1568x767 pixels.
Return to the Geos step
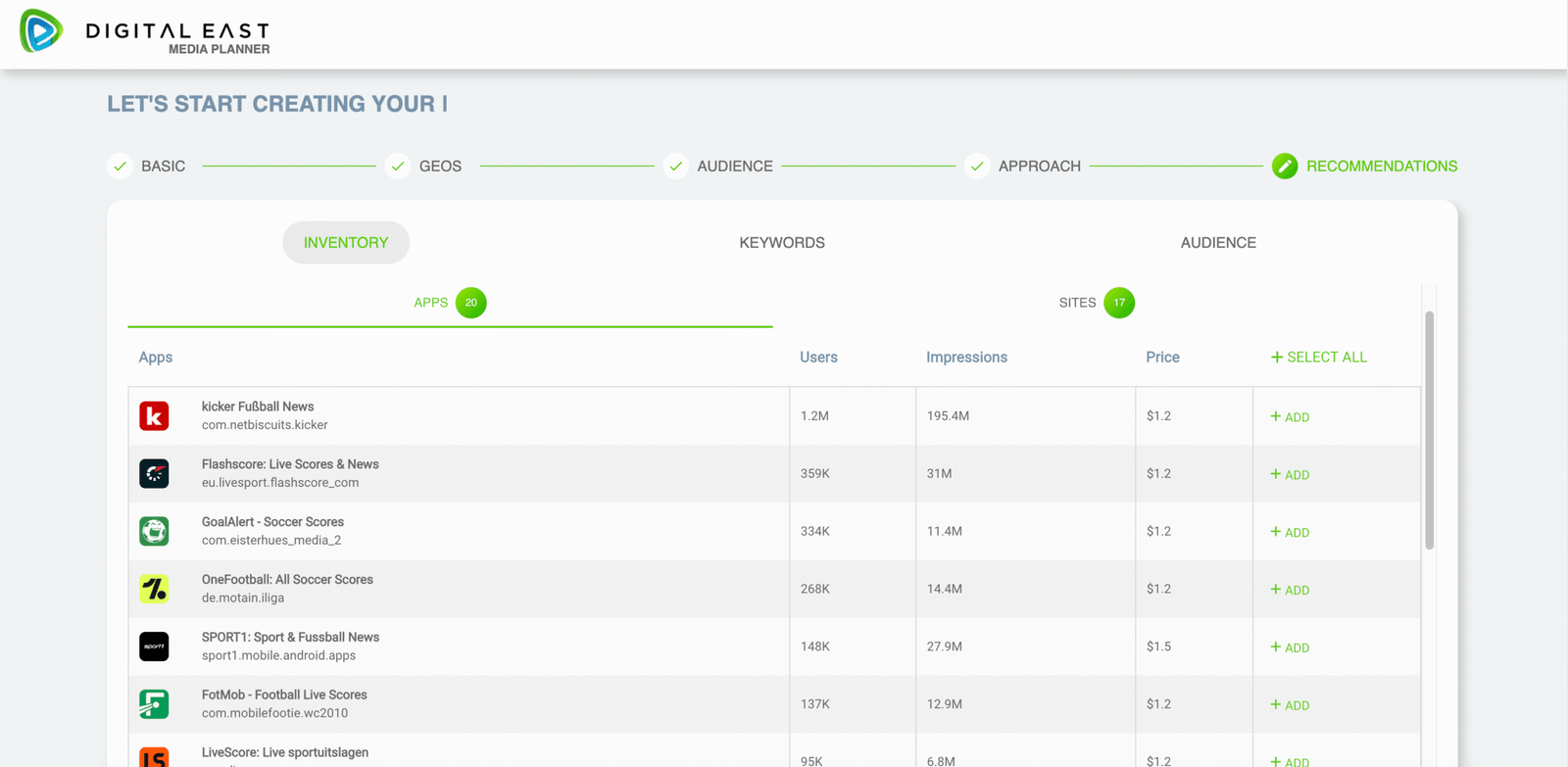[439, 167]
